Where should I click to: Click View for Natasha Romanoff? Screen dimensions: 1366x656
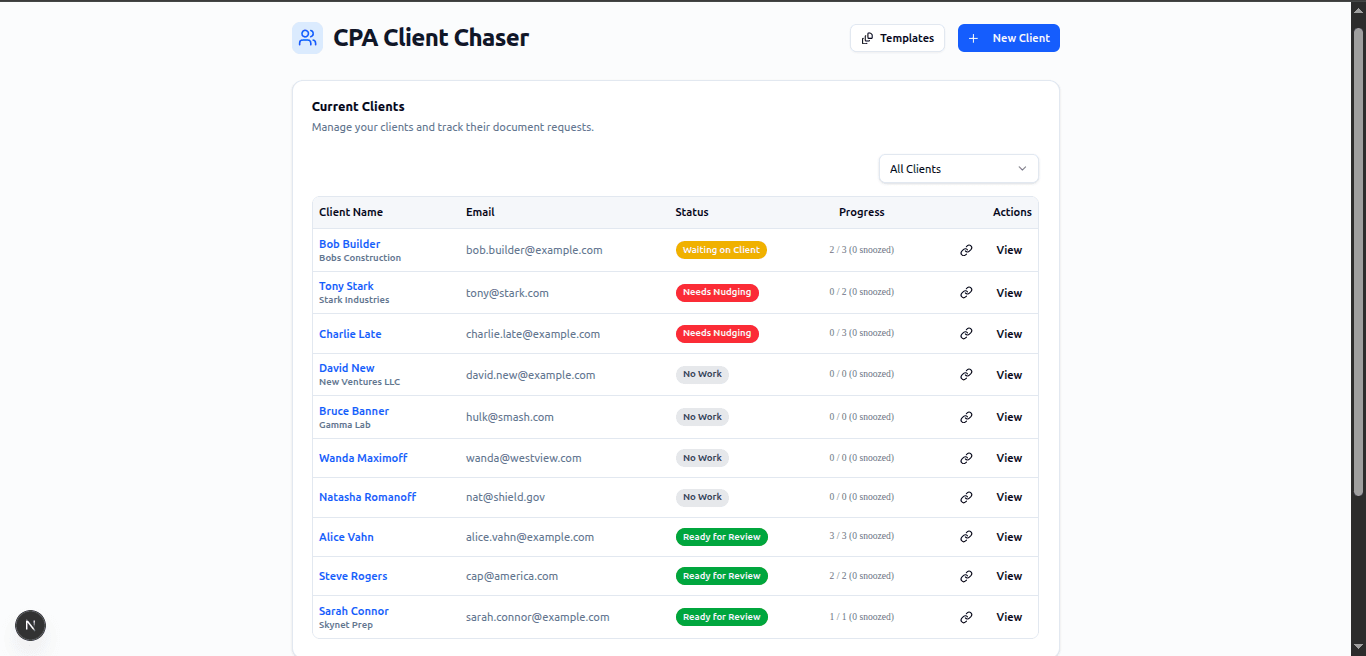(x=1008, y=497)
